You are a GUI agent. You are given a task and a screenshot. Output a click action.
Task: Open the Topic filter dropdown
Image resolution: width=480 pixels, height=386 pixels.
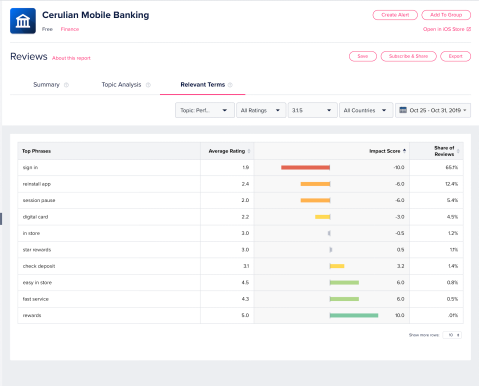[203, 110]
